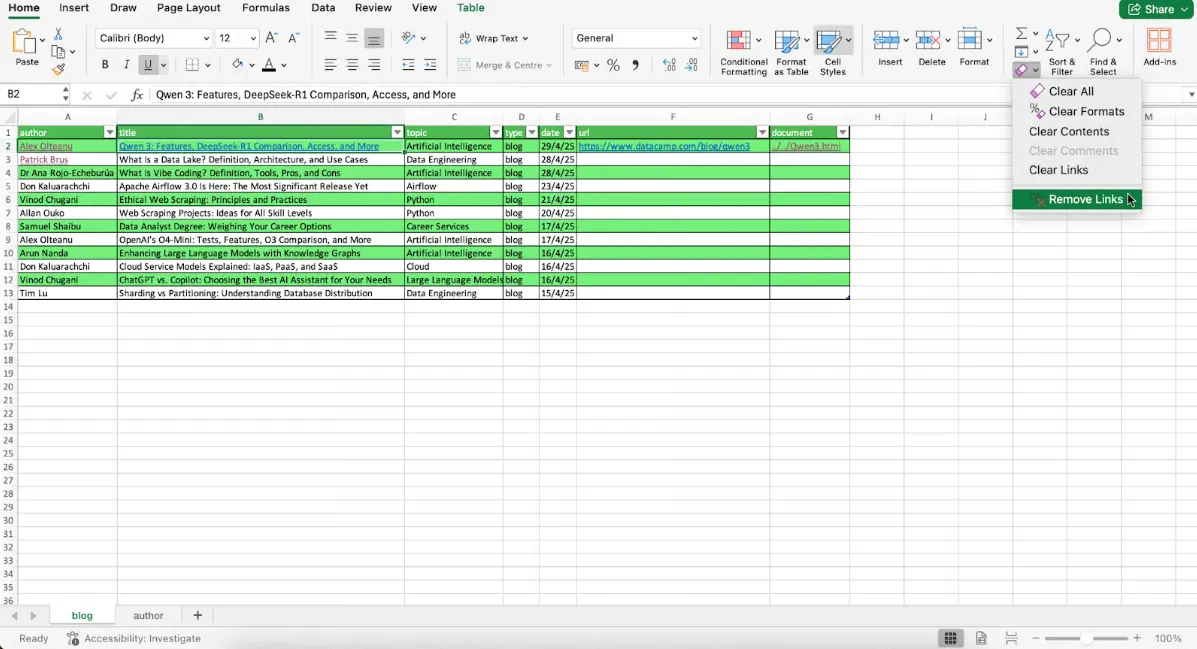1197x649 pixels.
Task: Open Format as Table
Action: 789,42
